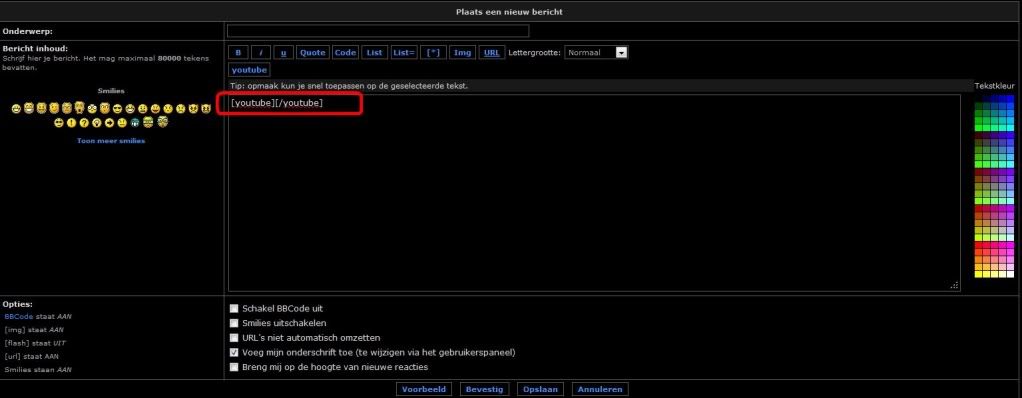1022x398 pixels.
Task: Insert the teal-colored smiley
Action: pos(135,122)
